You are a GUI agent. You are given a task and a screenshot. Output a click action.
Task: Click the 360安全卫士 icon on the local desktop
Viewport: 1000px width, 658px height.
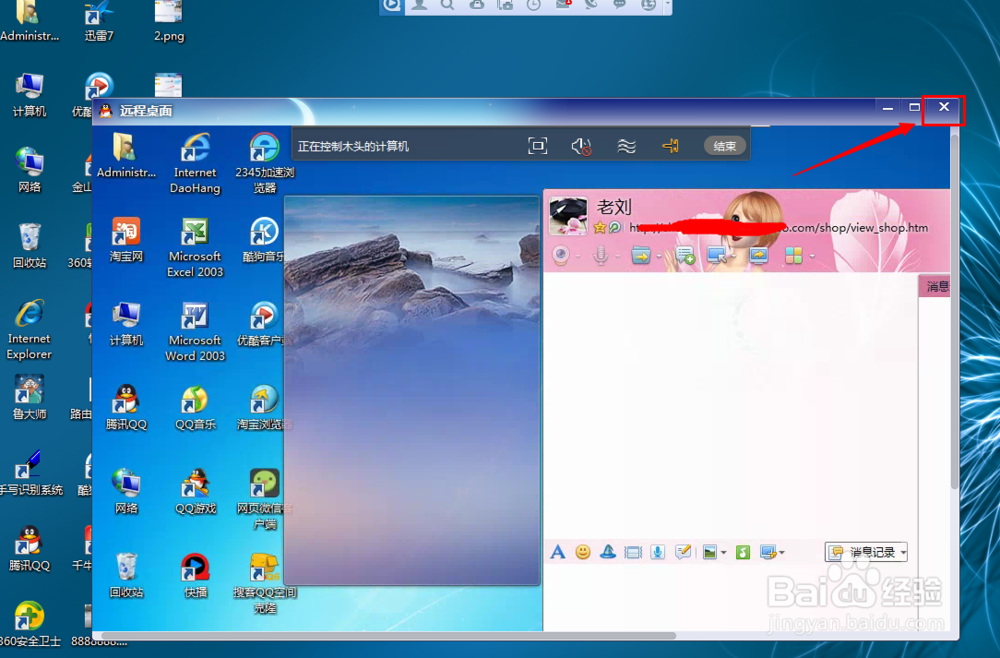click(x=29, y=624)
